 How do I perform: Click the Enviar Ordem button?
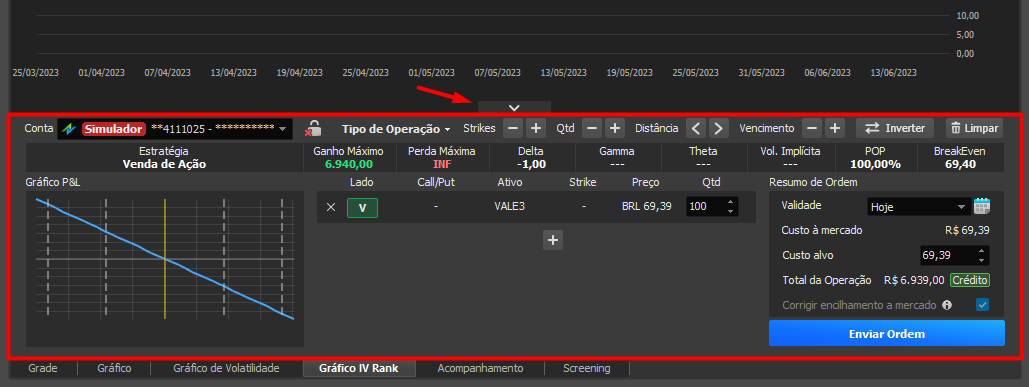(x=887, y=333)
